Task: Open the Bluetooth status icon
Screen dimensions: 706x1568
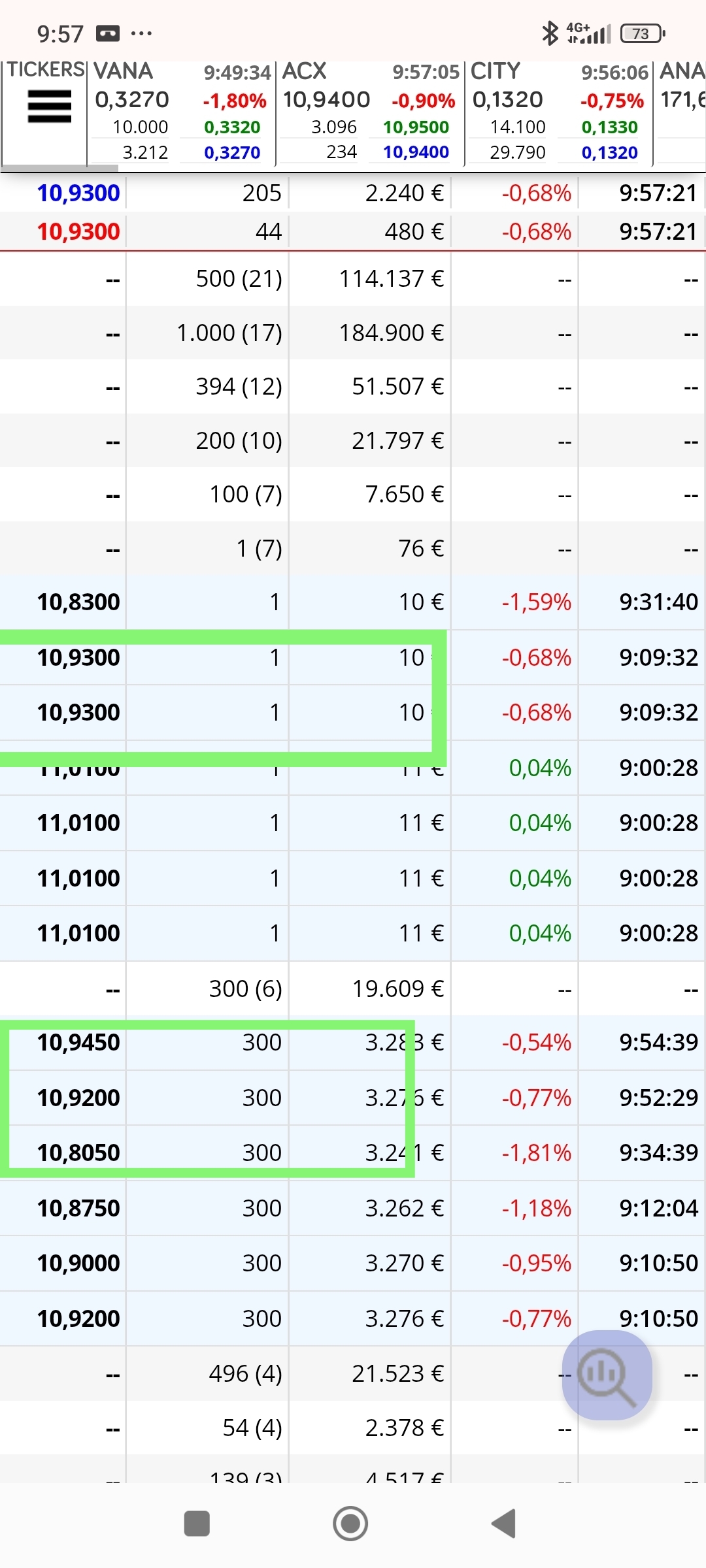Action: coord(550,33)
